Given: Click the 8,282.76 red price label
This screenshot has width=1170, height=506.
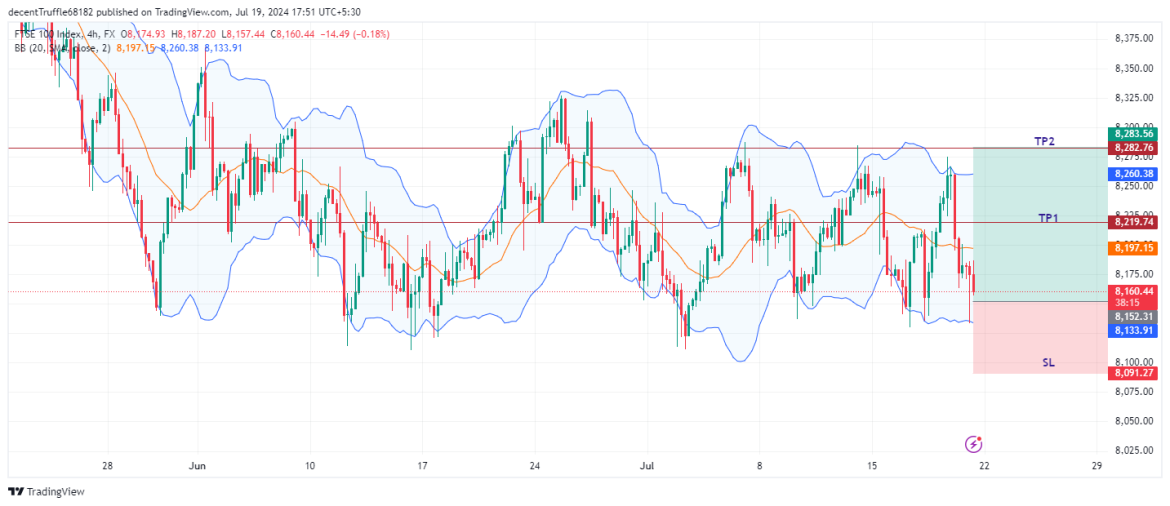Looking at the screenshot, I should [x=1131, y=148].
